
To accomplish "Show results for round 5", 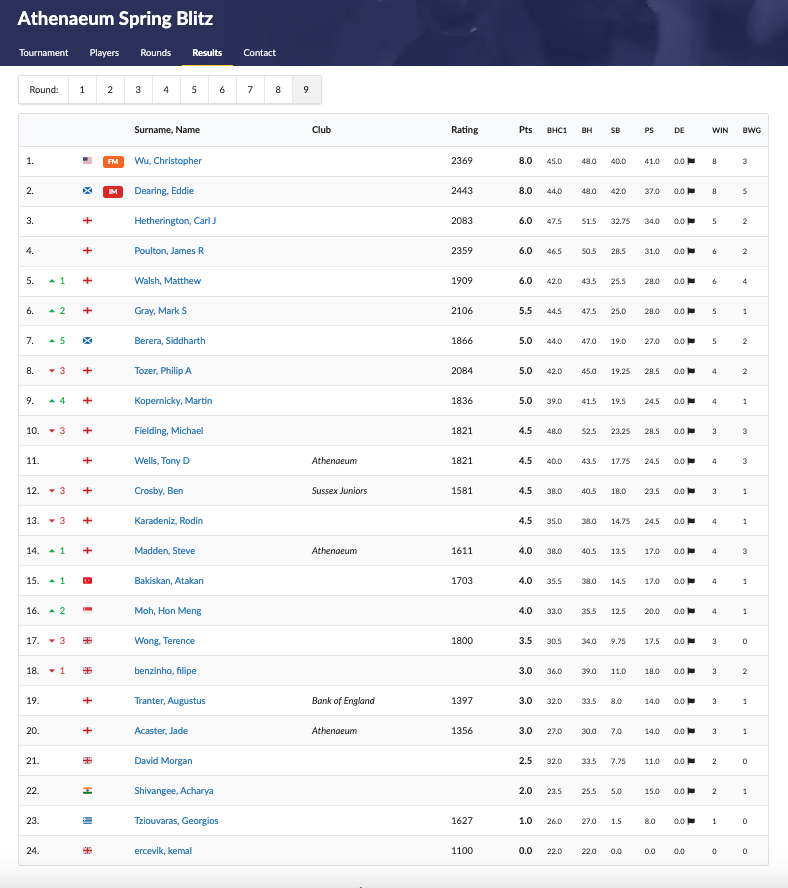I will tap(194, 89).
